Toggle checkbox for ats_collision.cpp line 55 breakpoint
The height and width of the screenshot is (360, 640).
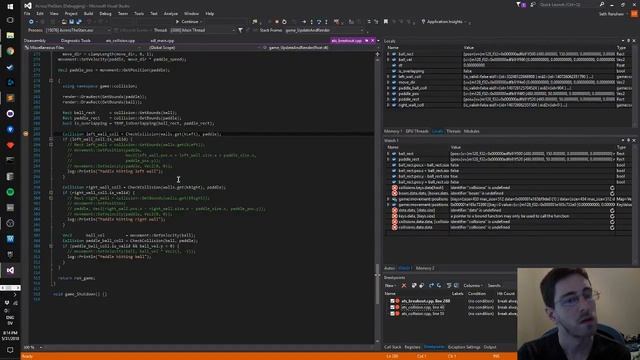(x=392, y=313)
